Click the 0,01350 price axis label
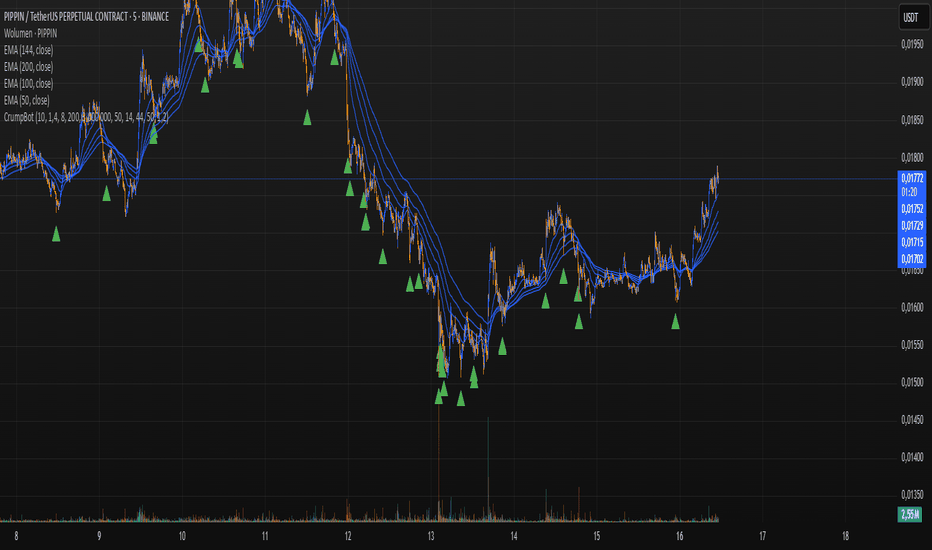The image size is (932, 550). coord(912,495)
